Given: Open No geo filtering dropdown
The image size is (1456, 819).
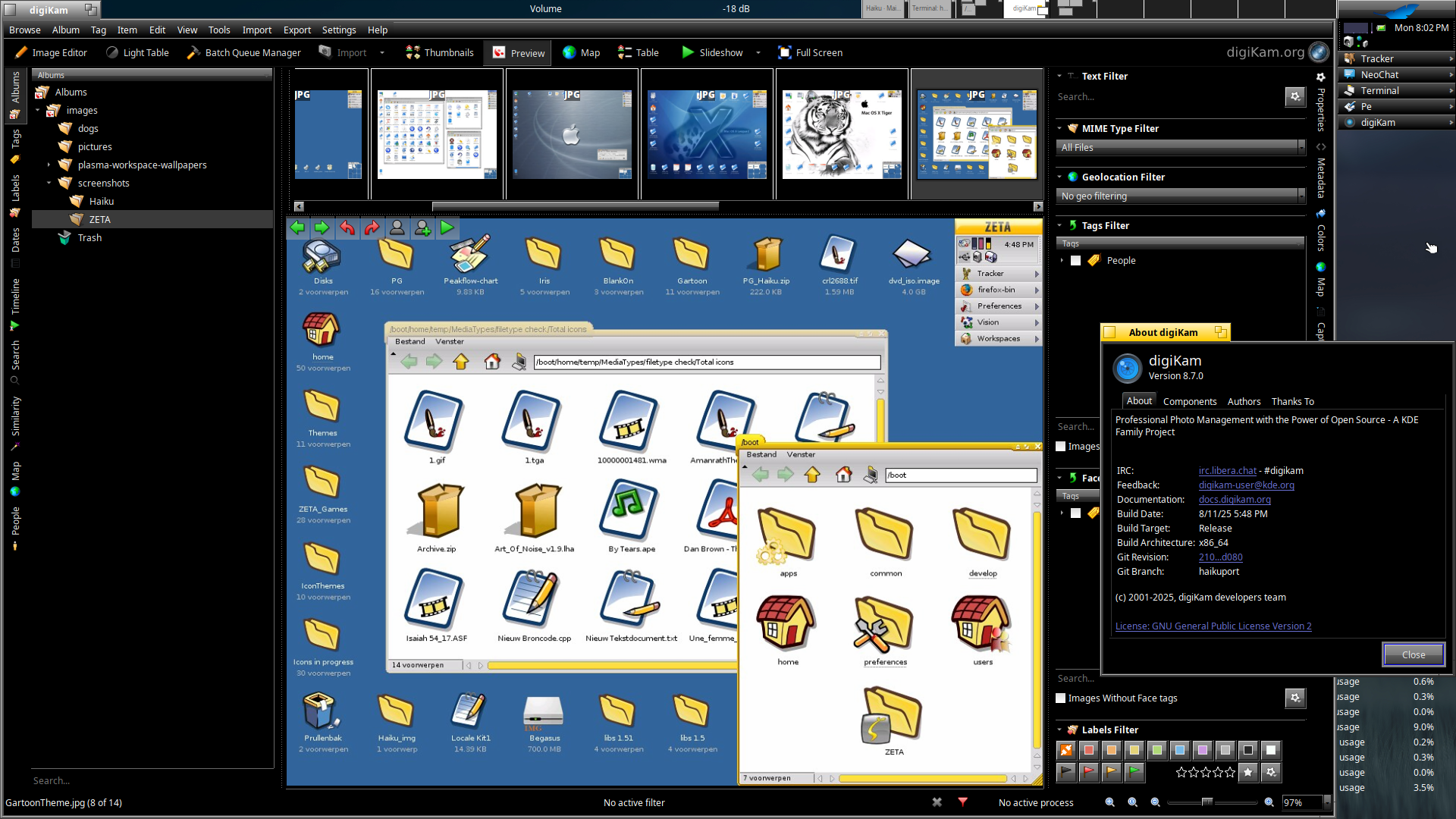Looking at the screenshot, I should tap(1181, 196).
